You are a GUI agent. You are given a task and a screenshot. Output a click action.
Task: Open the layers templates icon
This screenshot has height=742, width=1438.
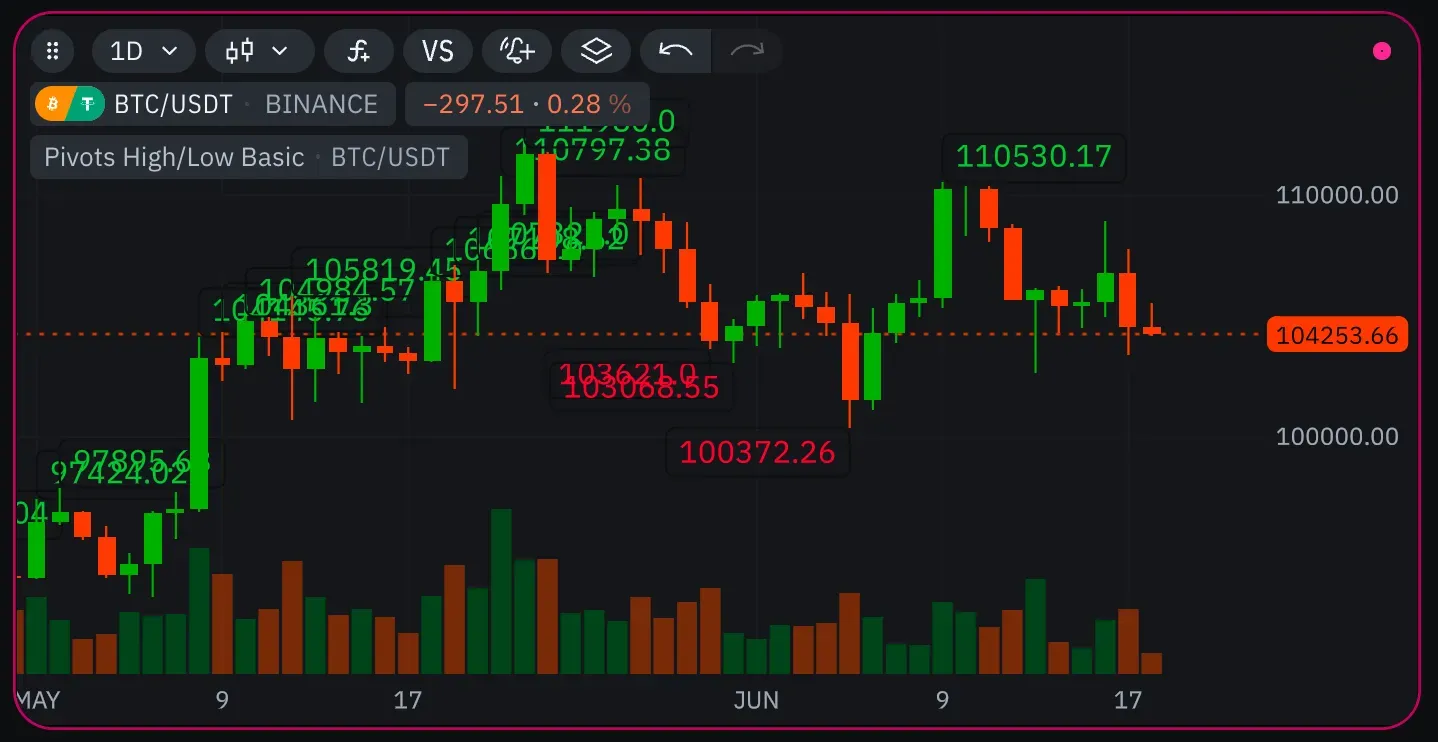pyautogui.click(x=596, y=50)
